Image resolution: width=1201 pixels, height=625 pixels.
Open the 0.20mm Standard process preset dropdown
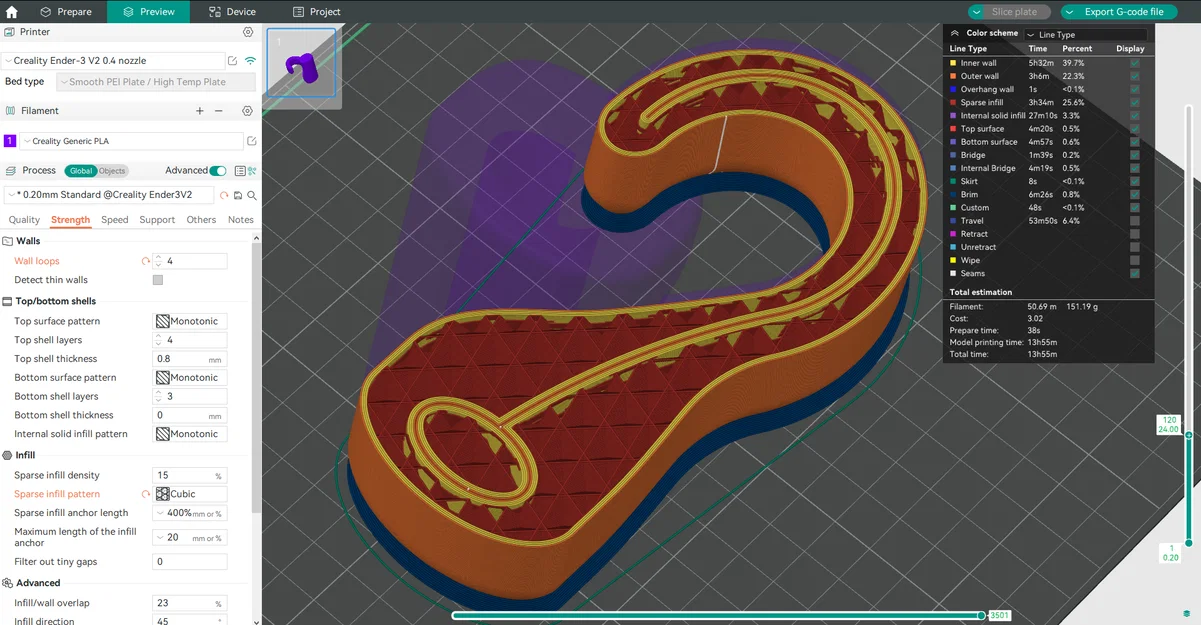point(110,195)
